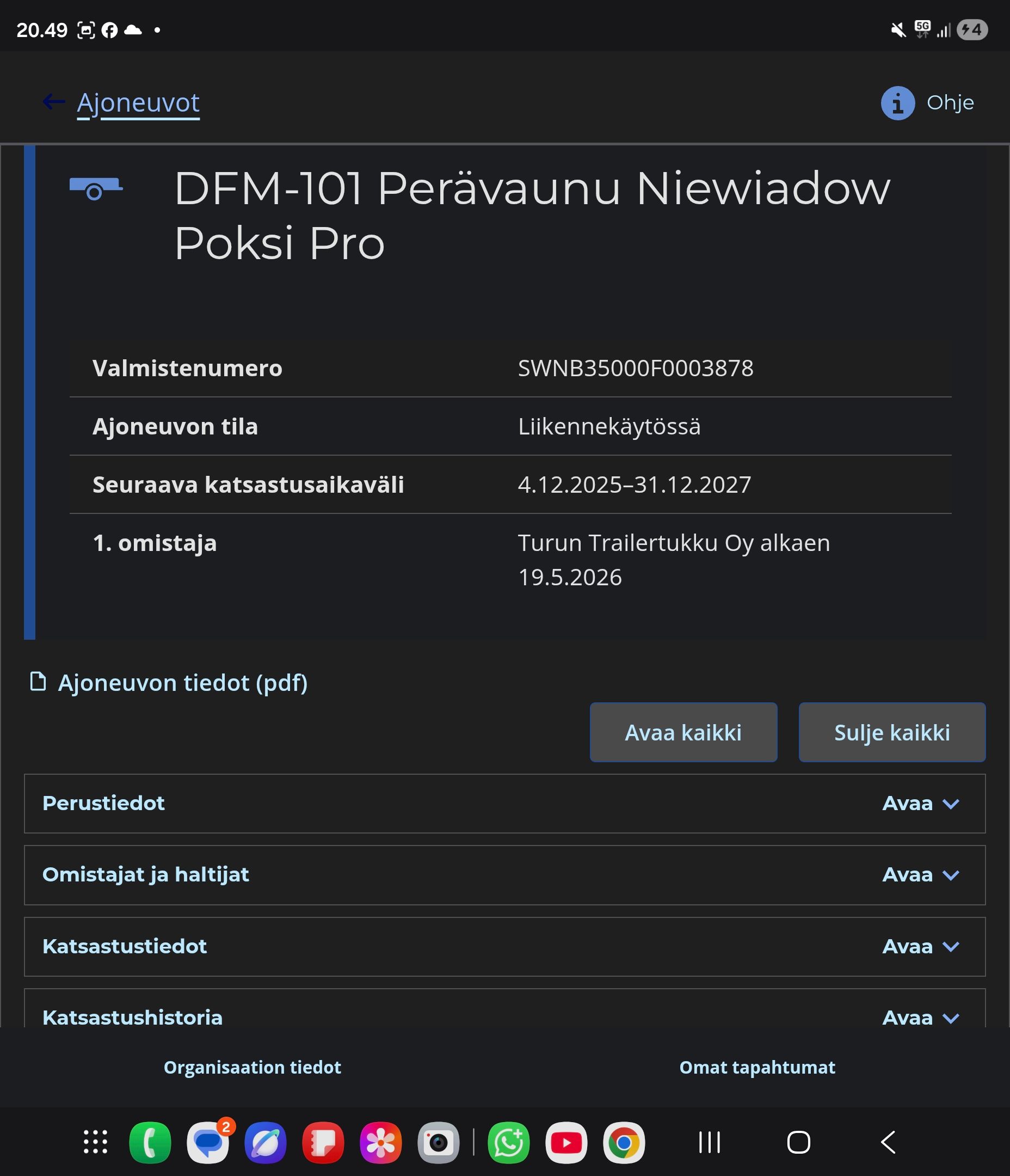Viewport: 1010px width, 1176px height.
Task: Tap the system back navigation button
Action: pyautogui.click(x=888, y=1142)
